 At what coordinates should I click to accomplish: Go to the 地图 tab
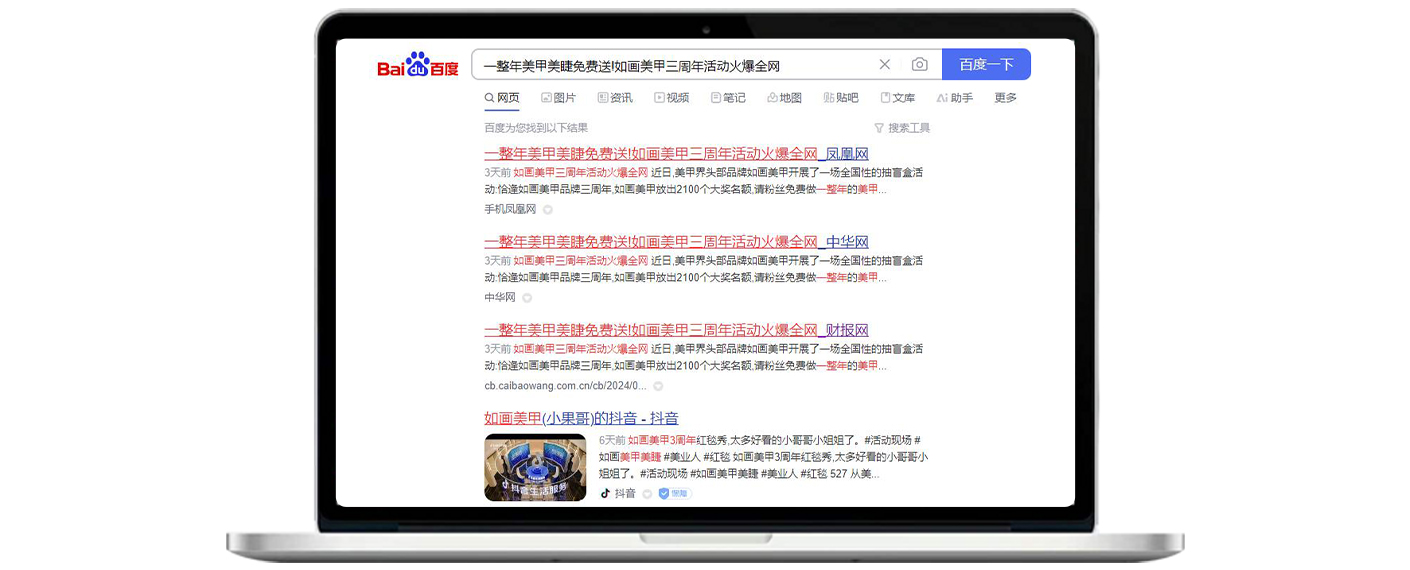(785, 98)
